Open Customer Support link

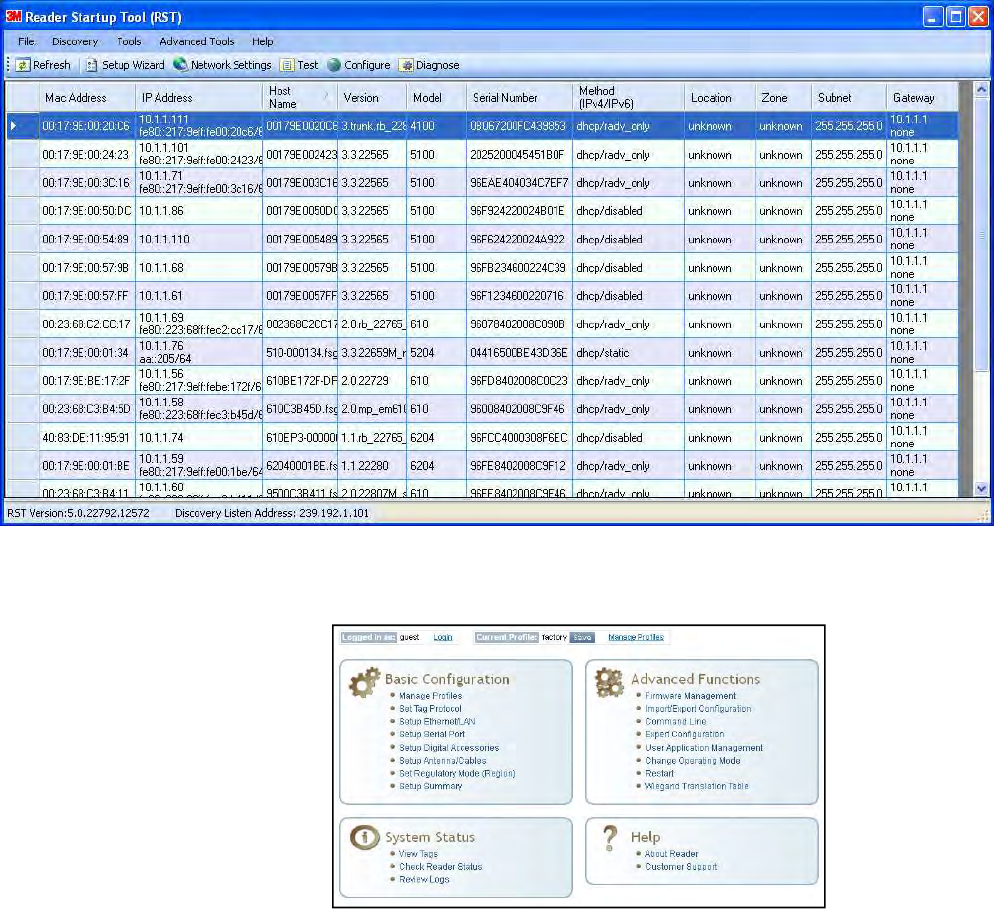click(681, 867)
